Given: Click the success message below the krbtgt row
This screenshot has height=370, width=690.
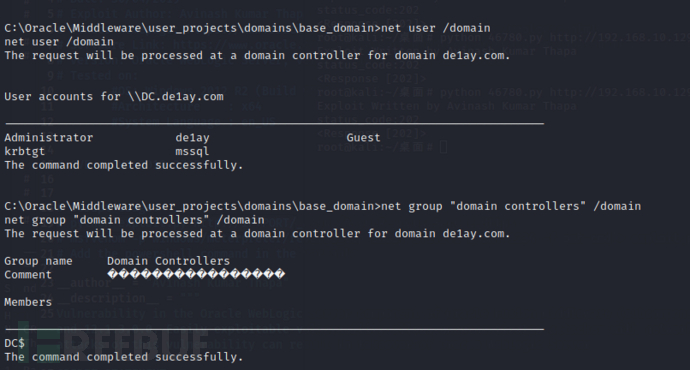Looking at the screenshot, I should point(124,165).
